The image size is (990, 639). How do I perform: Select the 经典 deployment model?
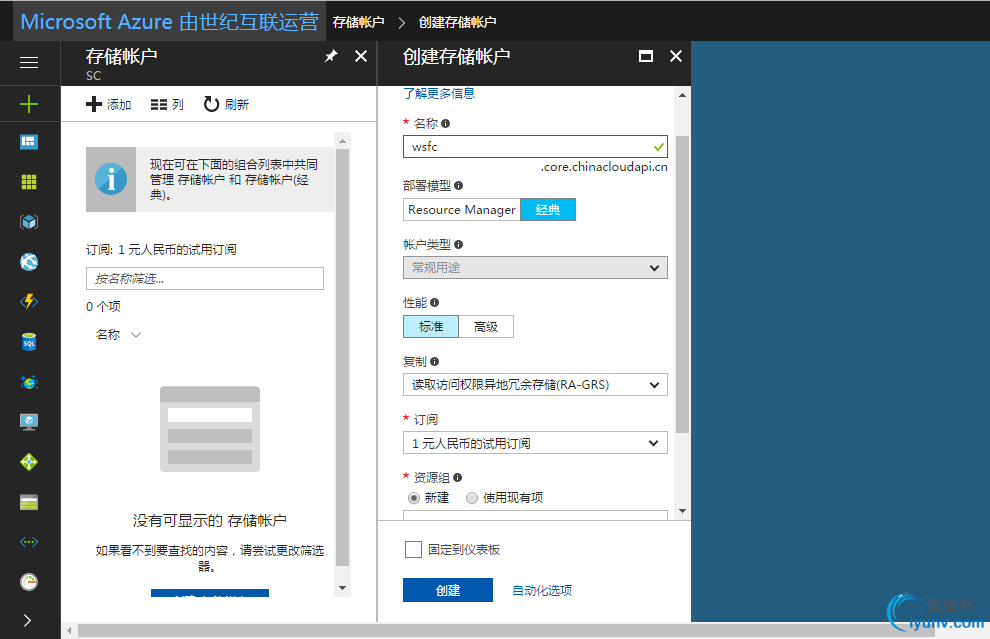[x=548, y=210]
